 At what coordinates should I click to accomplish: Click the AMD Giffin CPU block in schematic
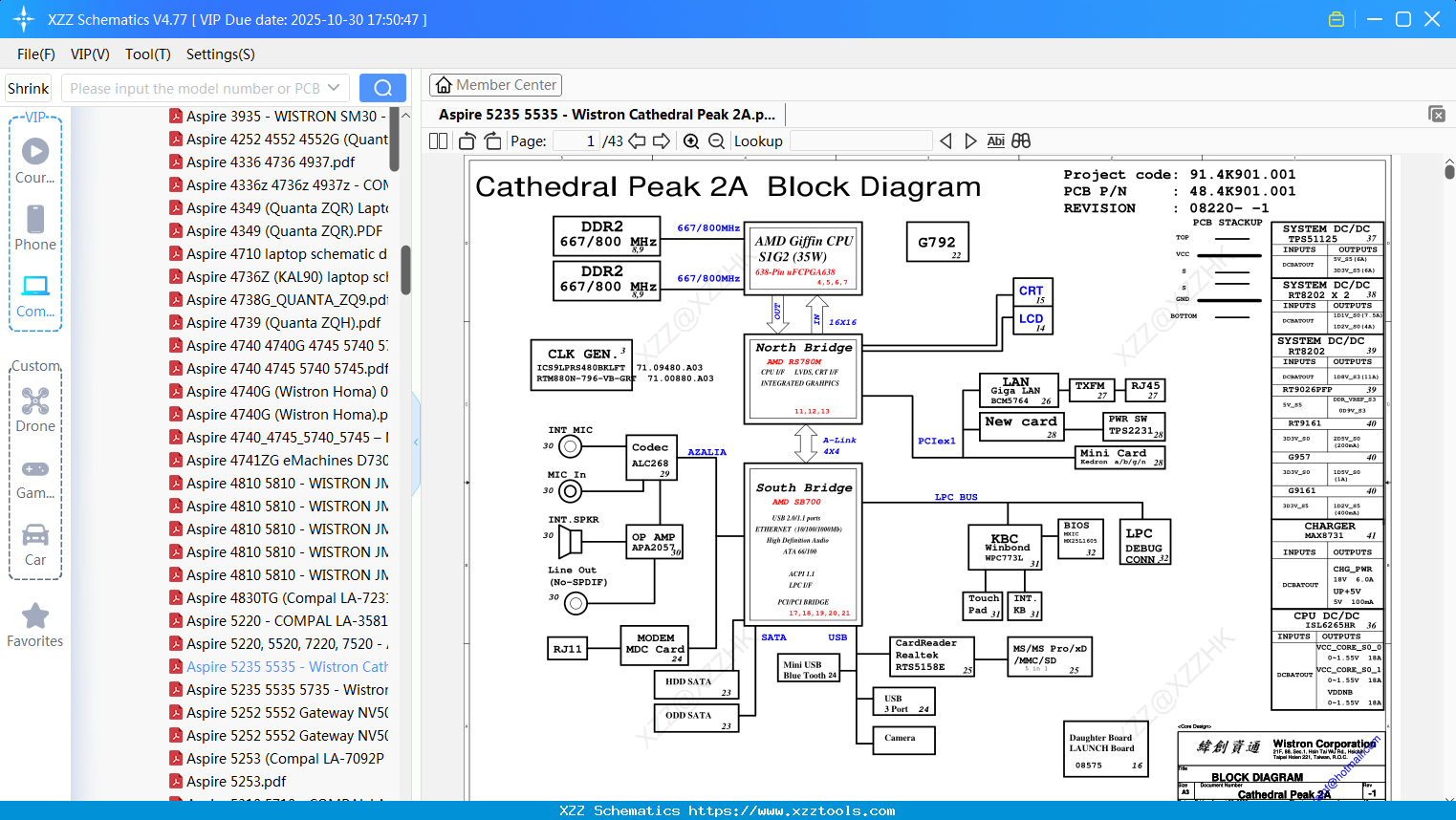click(x=804, y=258)
